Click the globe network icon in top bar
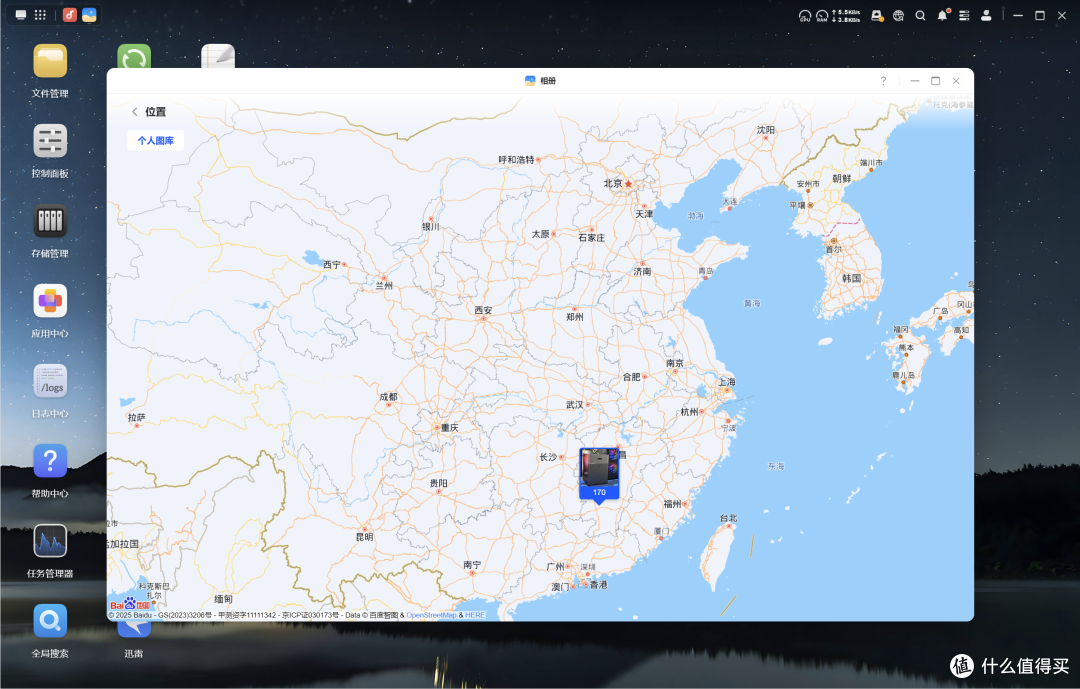 898,15
